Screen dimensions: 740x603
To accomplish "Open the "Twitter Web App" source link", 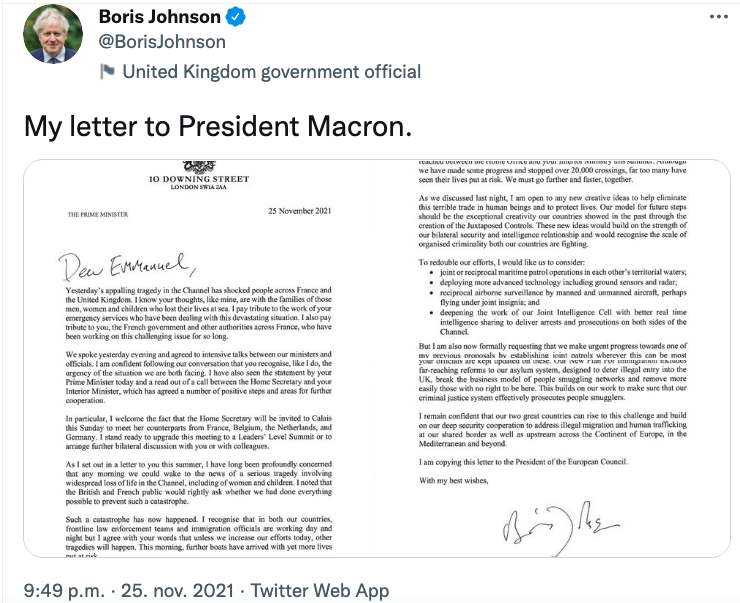I will pyautogui.click(x=320, y=590).
